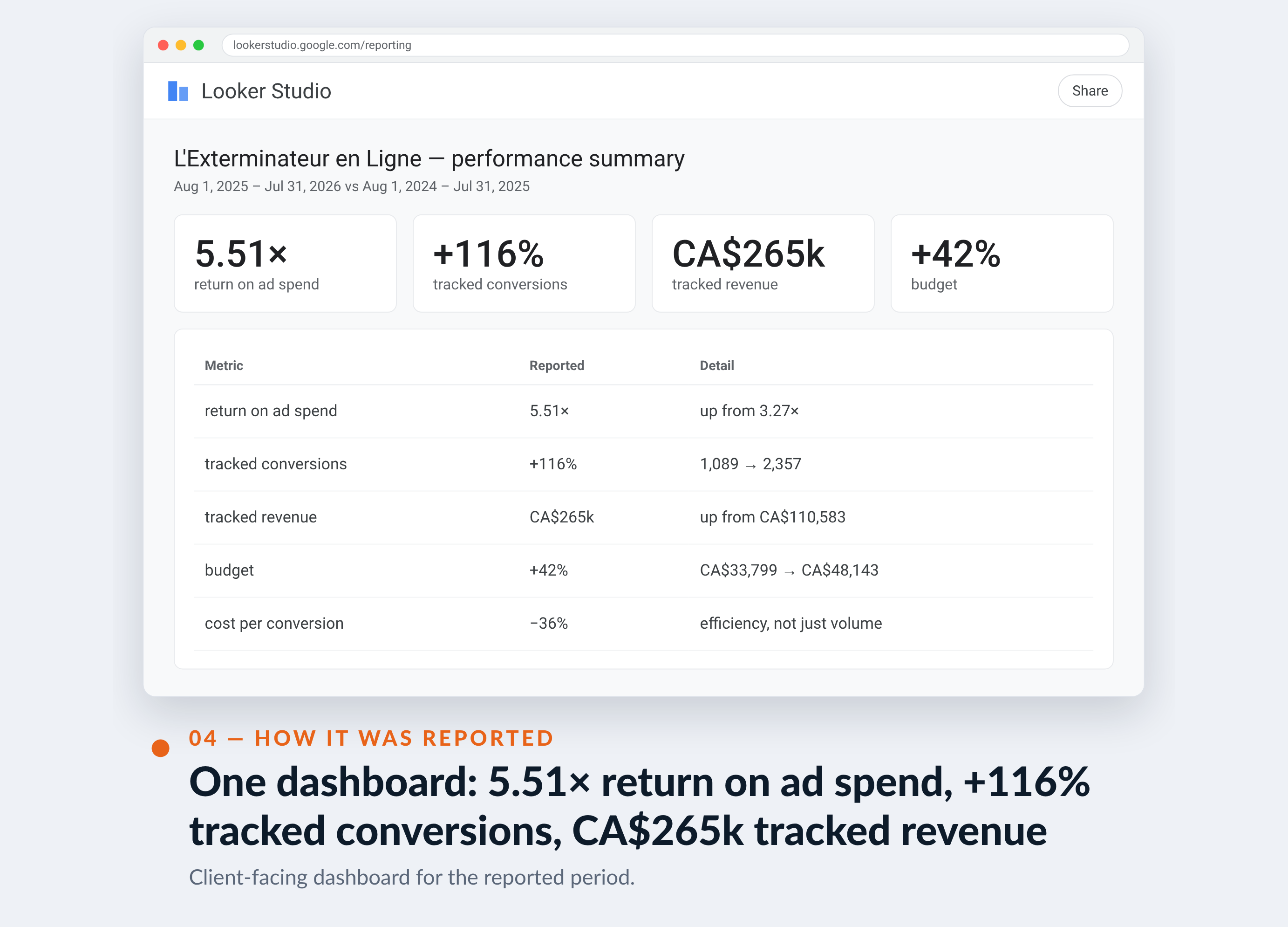Click the 'up from CA$110,583' detail cell
Image resolution: width=1288 pixels, height=927 pixels.
pyautogui.click(x=772, y=517)
